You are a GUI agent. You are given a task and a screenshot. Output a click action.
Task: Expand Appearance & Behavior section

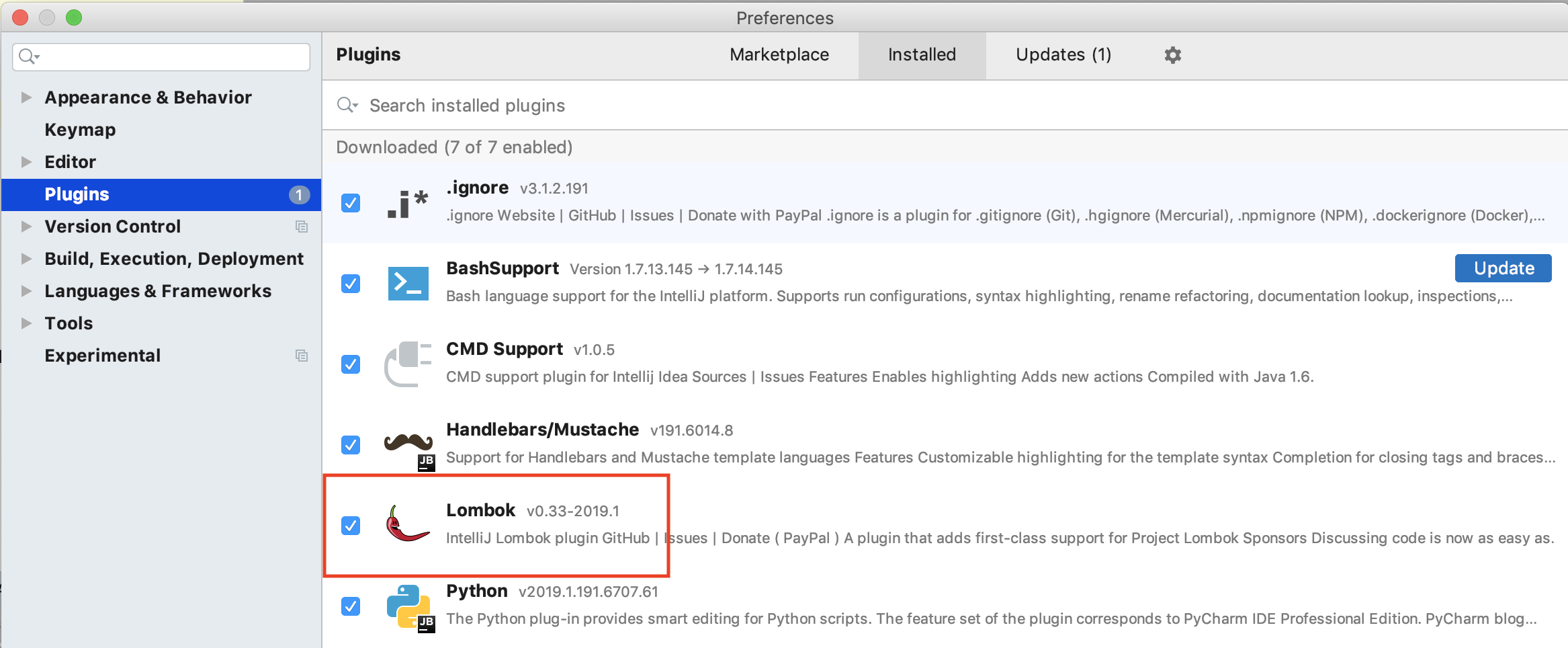pyautogui.click(x=26, y=97)
